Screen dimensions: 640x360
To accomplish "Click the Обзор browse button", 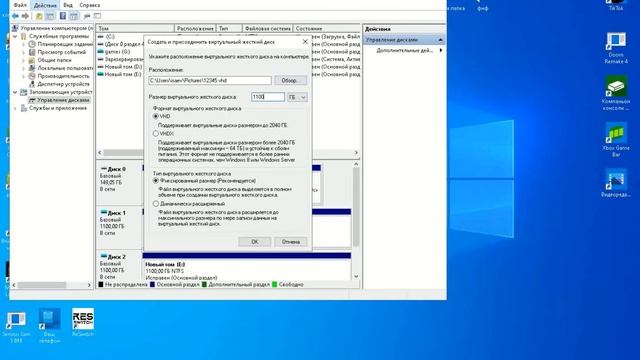I will 291,80.
